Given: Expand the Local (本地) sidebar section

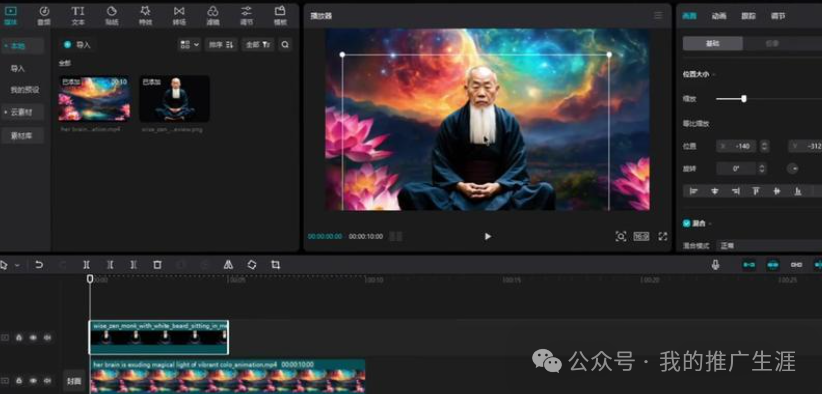Looking at the screenshot, I should click(x=22, y=46).
